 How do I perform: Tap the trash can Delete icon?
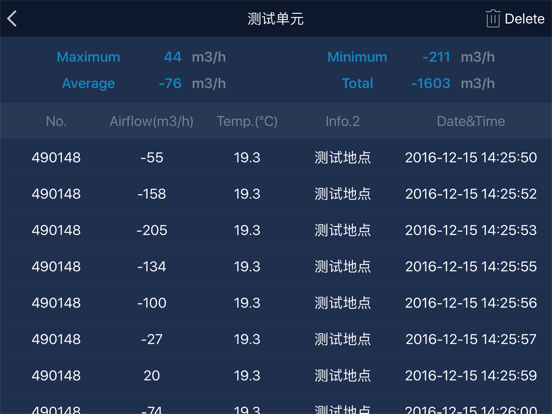493,19
